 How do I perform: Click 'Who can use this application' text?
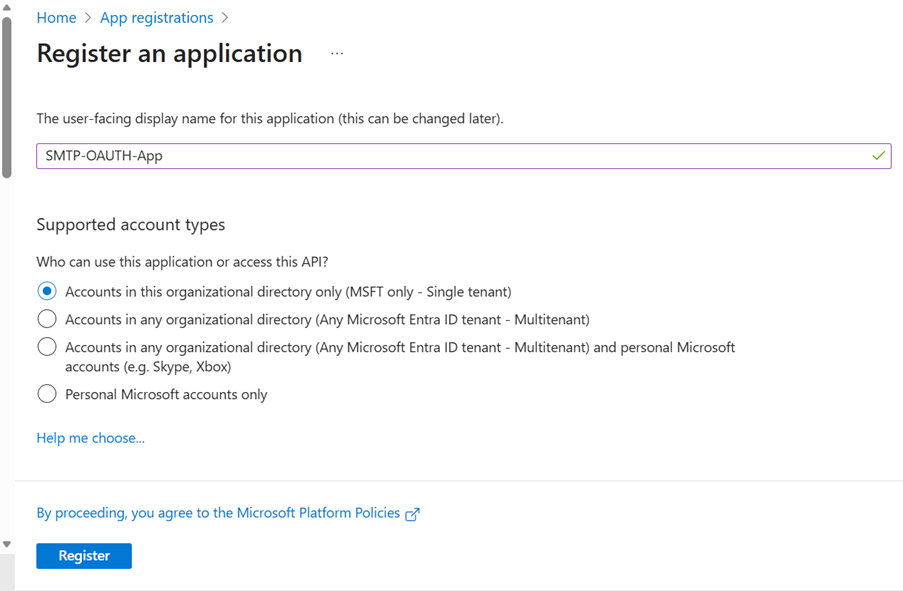click(x=183, y=262)
